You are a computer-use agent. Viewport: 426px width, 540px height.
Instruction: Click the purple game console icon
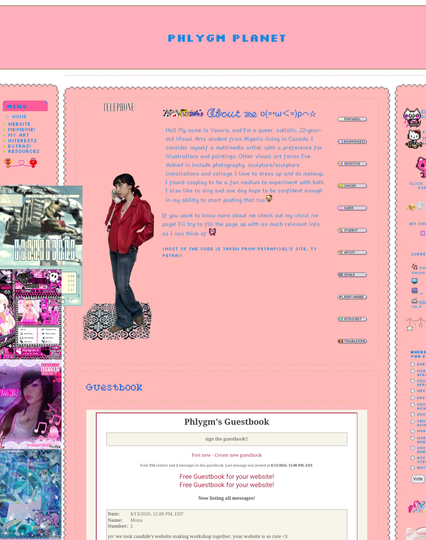tap(415, 291)
